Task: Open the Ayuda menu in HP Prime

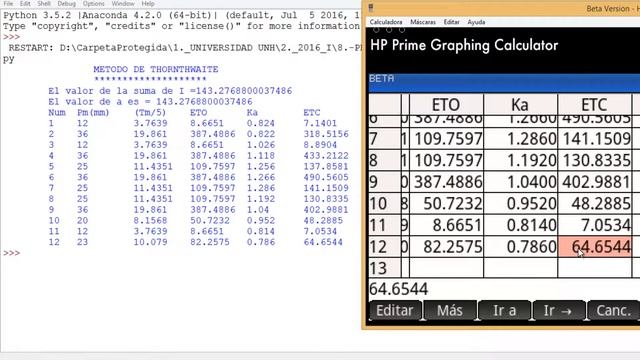Action: coord(476,22)
